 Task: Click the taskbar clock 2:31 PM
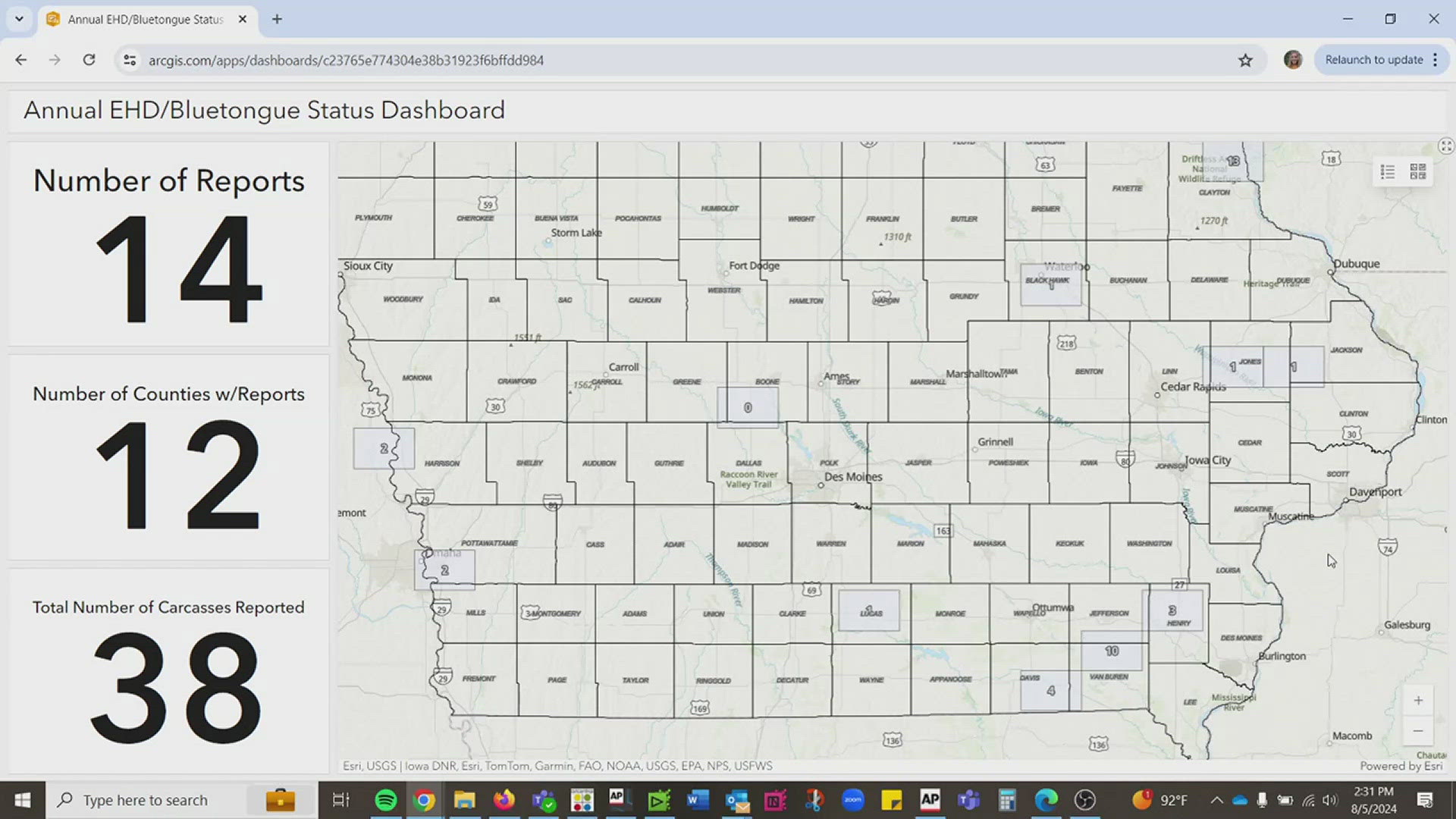pos(1373,792)
